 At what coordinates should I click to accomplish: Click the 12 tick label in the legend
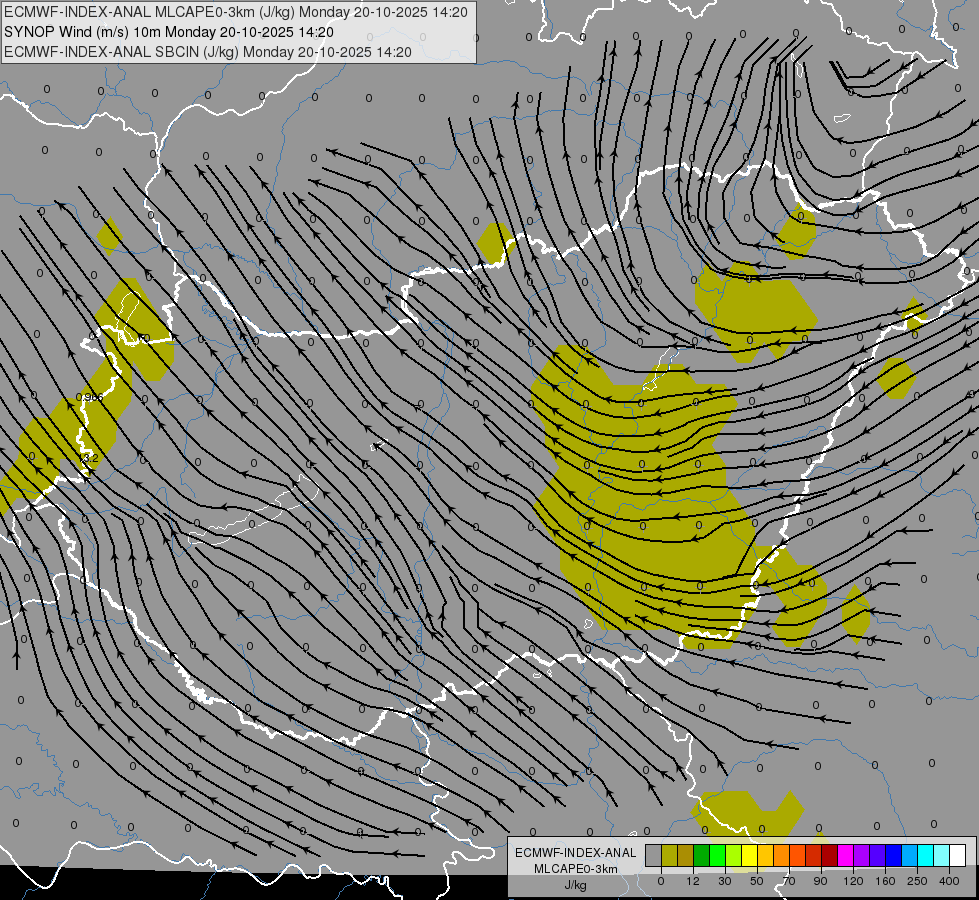click(693, 881)
